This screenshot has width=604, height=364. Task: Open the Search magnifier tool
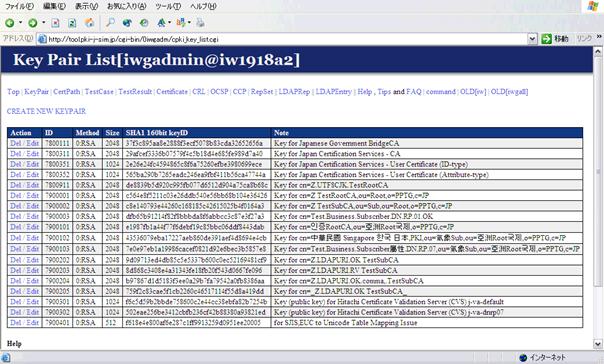coord(110,23)
